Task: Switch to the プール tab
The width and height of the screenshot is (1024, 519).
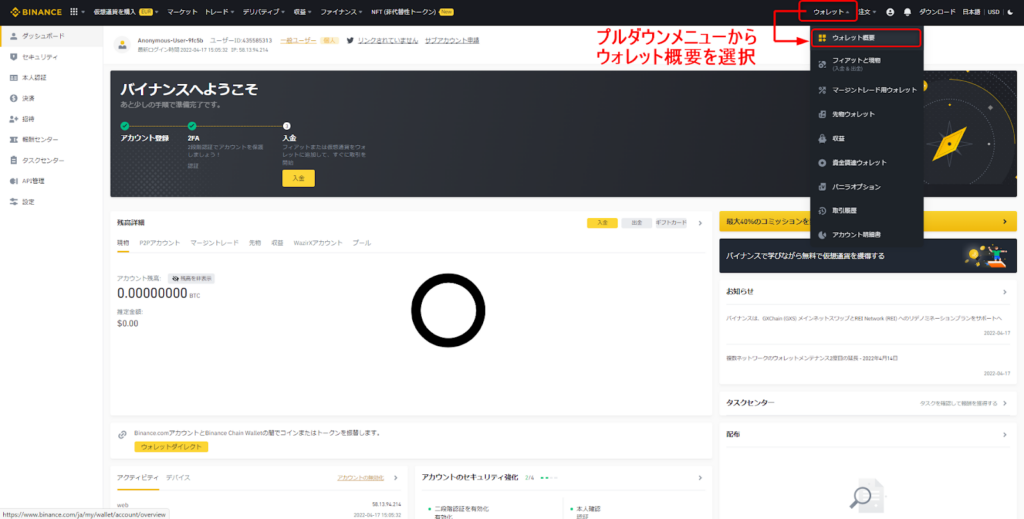Action: pyautogui.click(x=362, y=243)
